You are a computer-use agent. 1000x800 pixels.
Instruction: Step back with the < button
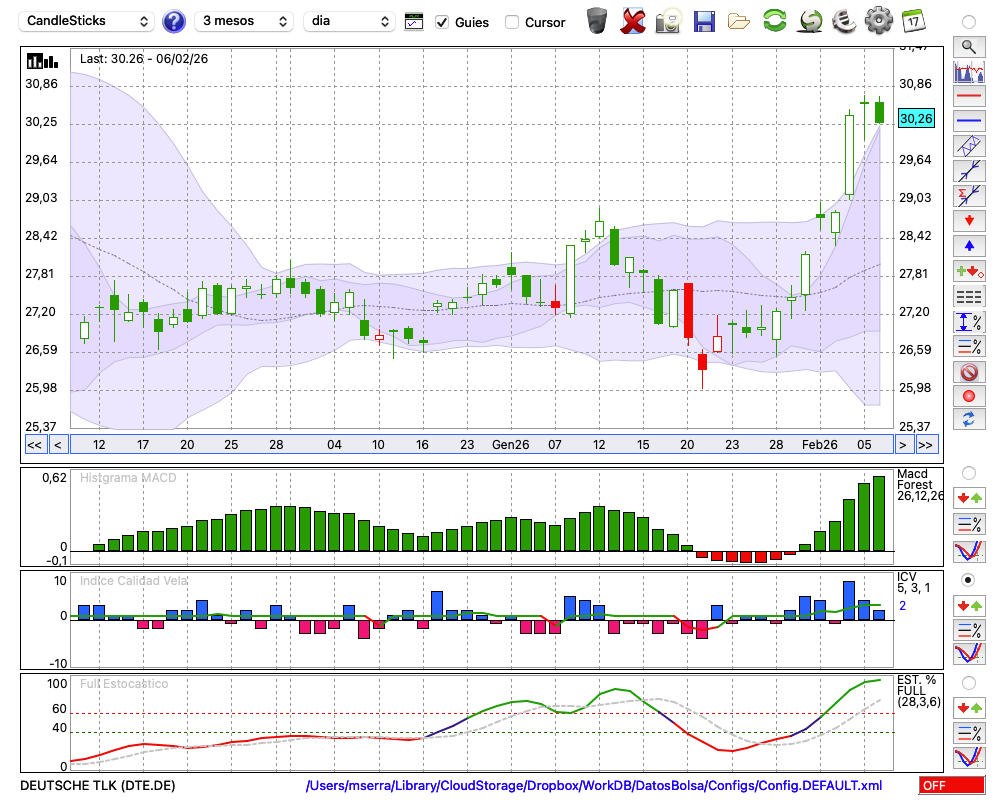click(57, 445)
